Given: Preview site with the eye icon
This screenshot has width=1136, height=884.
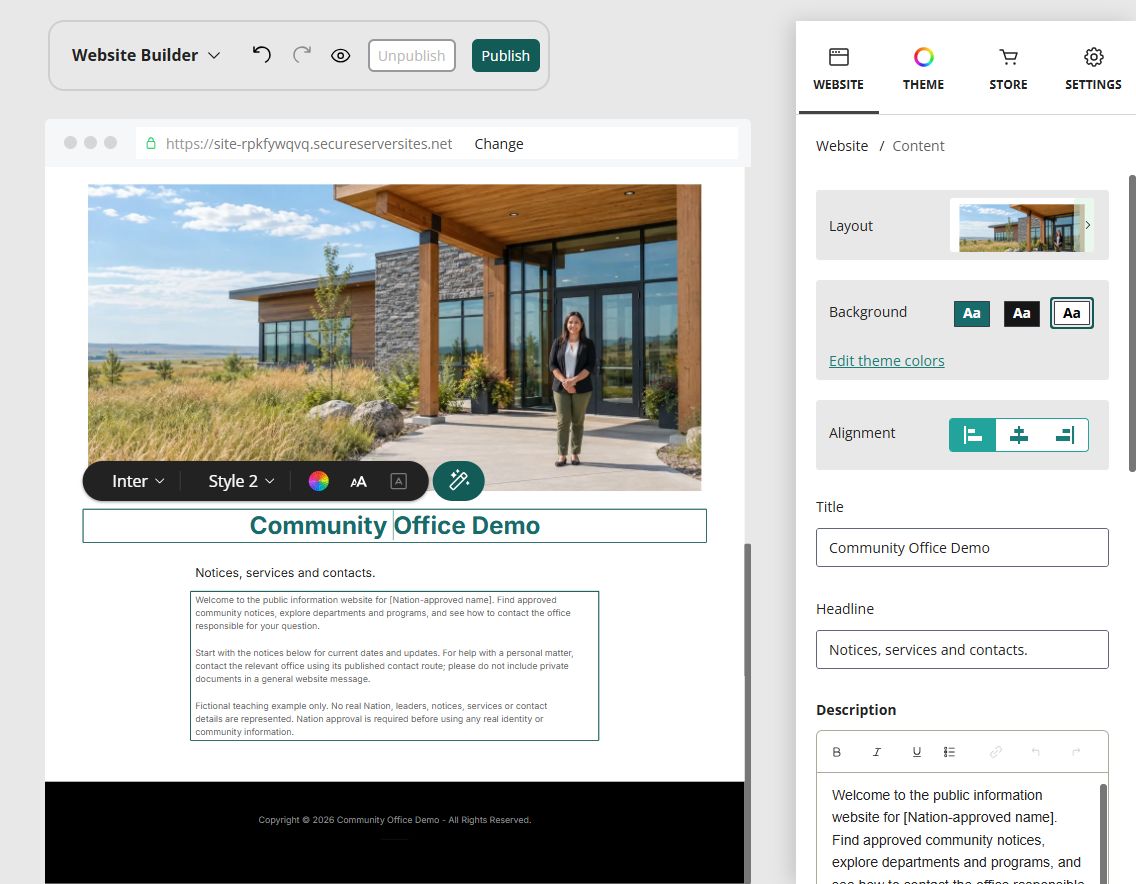Looking at the screenshot, I should click(341, 56).
